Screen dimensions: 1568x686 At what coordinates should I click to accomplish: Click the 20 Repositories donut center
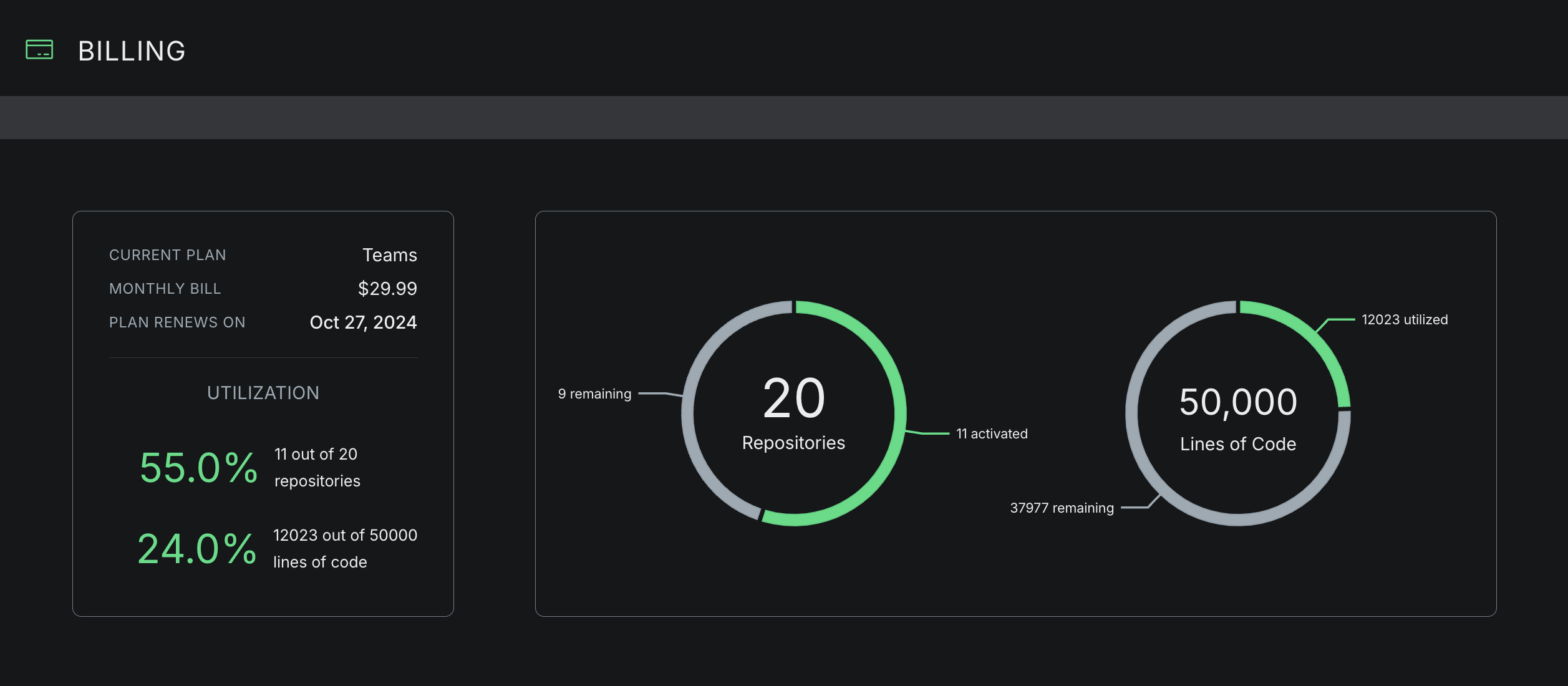(793, 413)
